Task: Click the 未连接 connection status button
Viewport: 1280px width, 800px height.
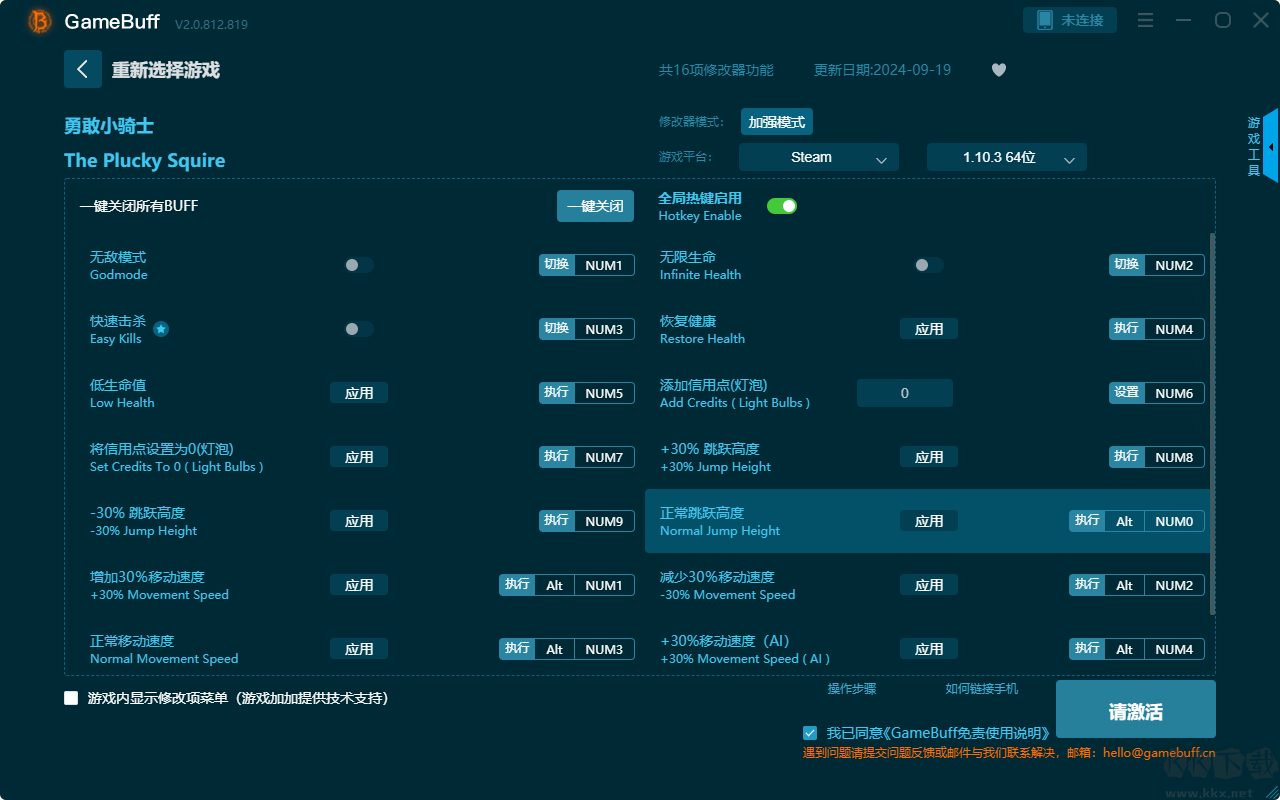Action: (x=1070, y=20)
